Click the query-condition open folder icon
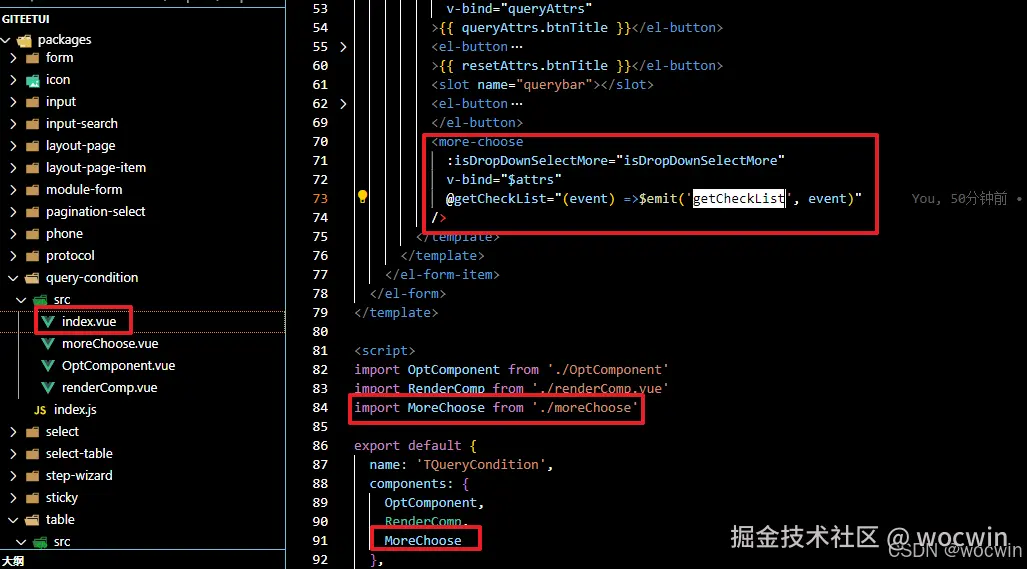The height and width of the screenshot is (569, 1027). pos(33,278)
